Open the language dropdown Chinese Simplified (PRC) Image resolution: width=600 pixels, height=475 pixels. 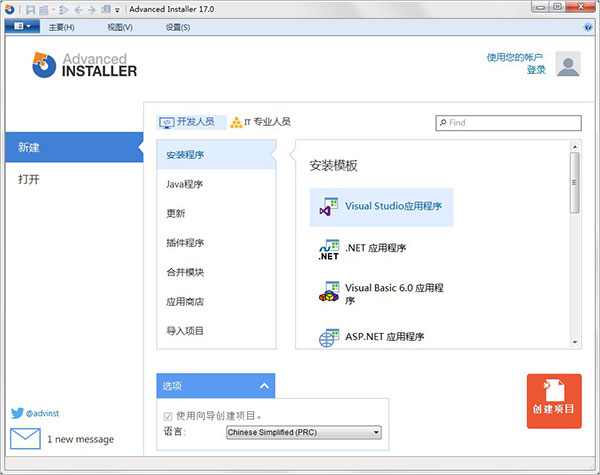(x=303, y=433)
